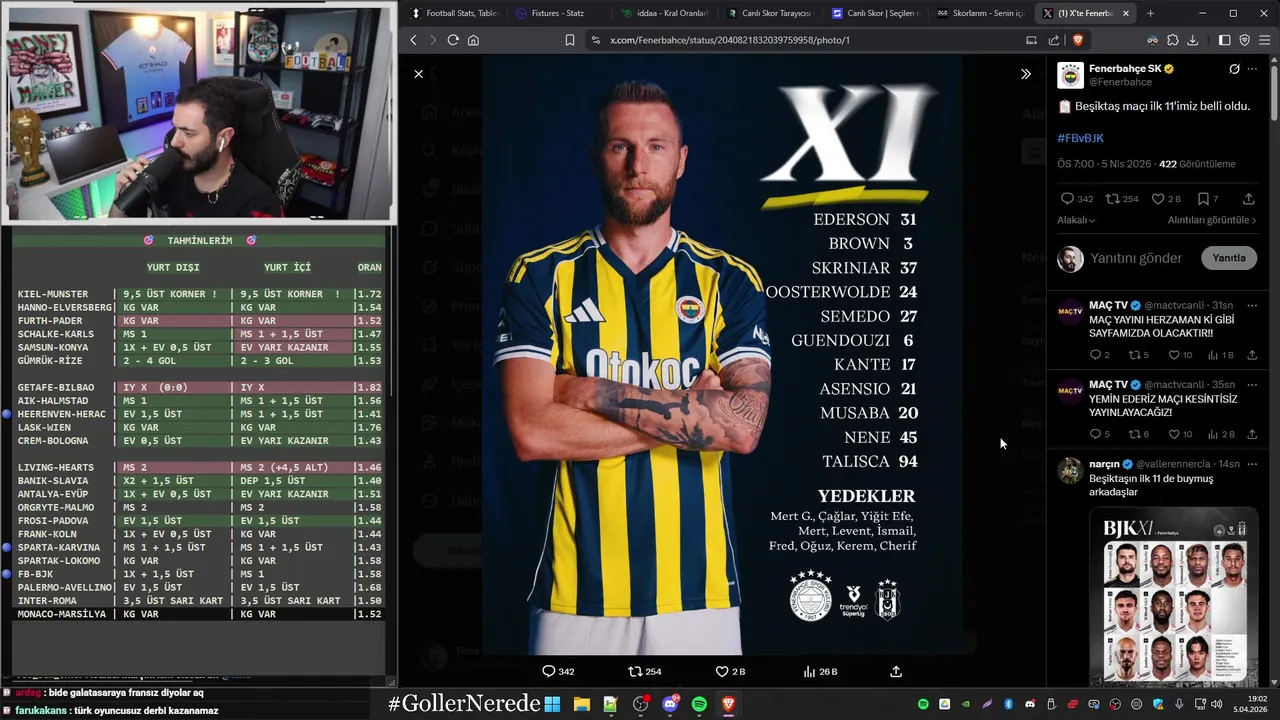
Task: Open the narçın profile name link
Action: [1104, 464]
